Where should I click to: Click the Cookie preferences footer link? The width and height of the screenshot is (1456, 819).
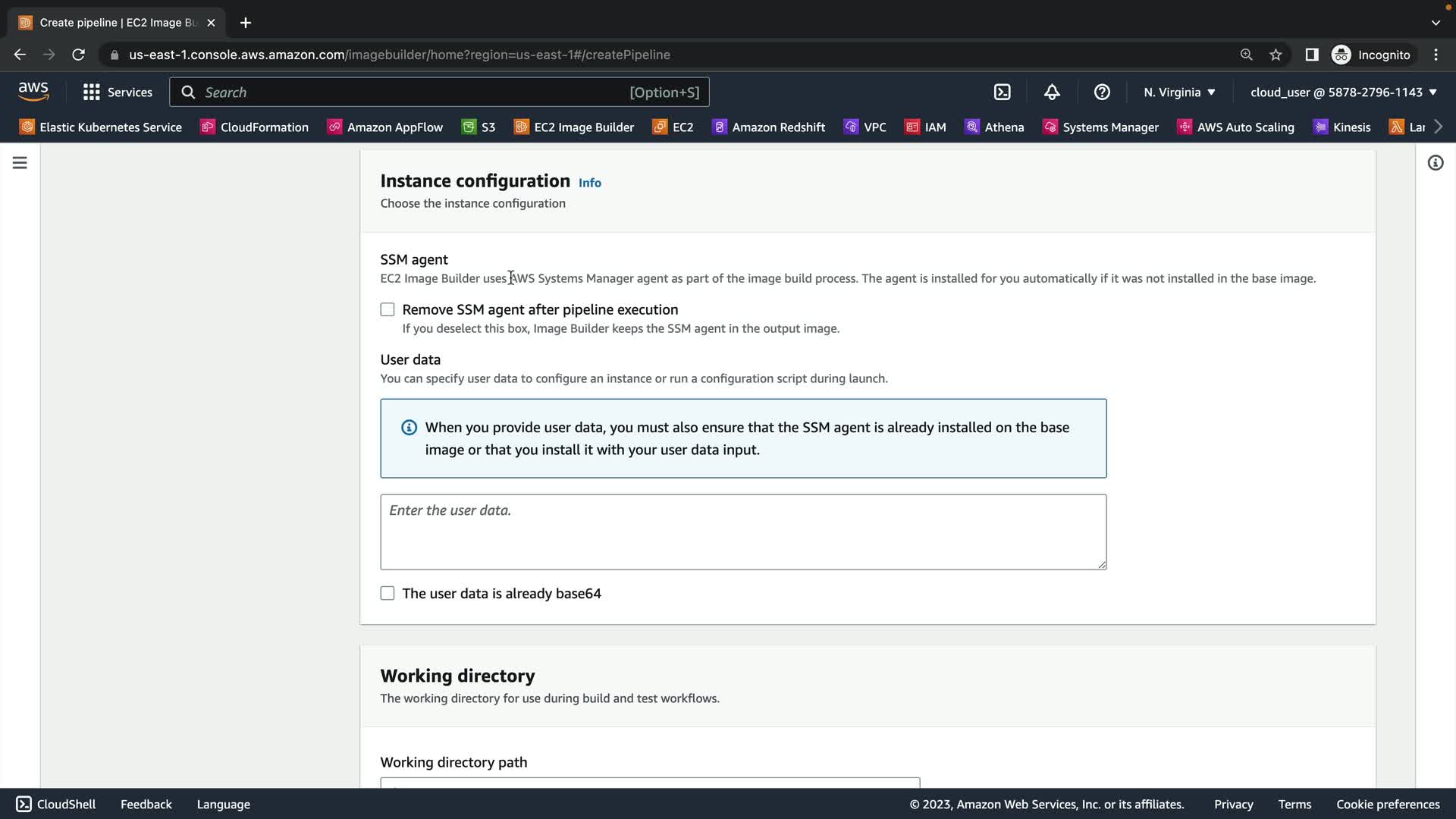pyautogui.click(x=1387, y=804)
